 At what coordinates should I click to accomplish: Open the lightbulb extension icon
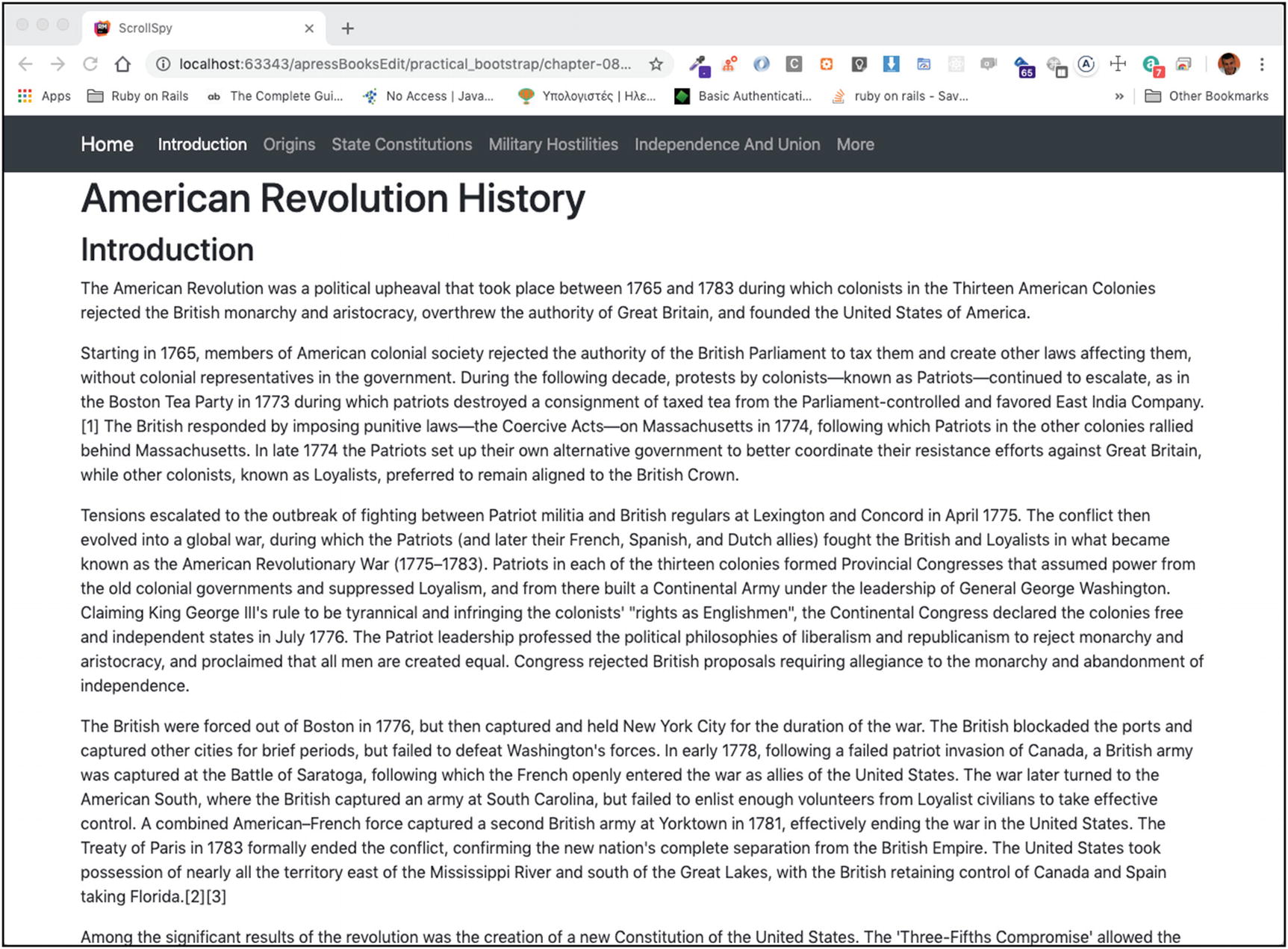pyautogui.click(x=859, y=64)
